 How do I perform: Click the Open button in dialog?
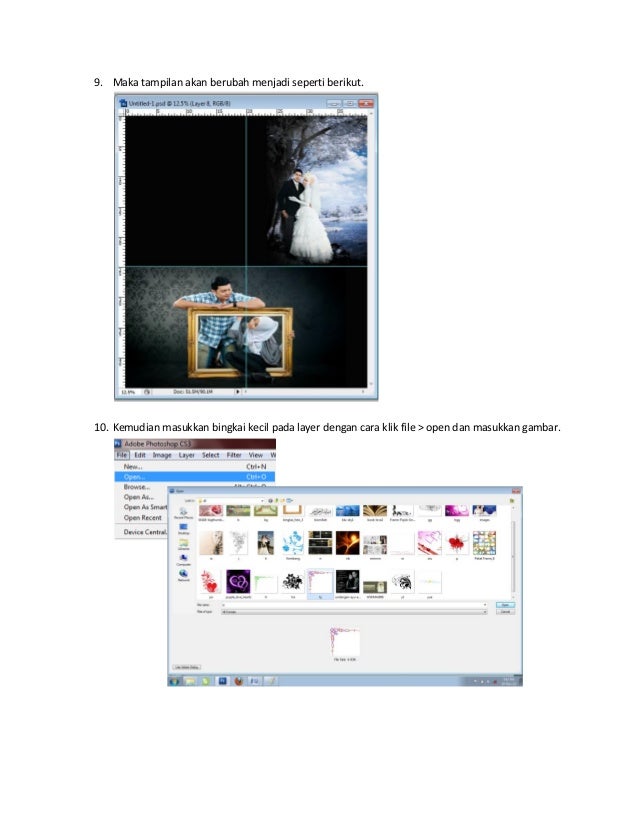505,605
